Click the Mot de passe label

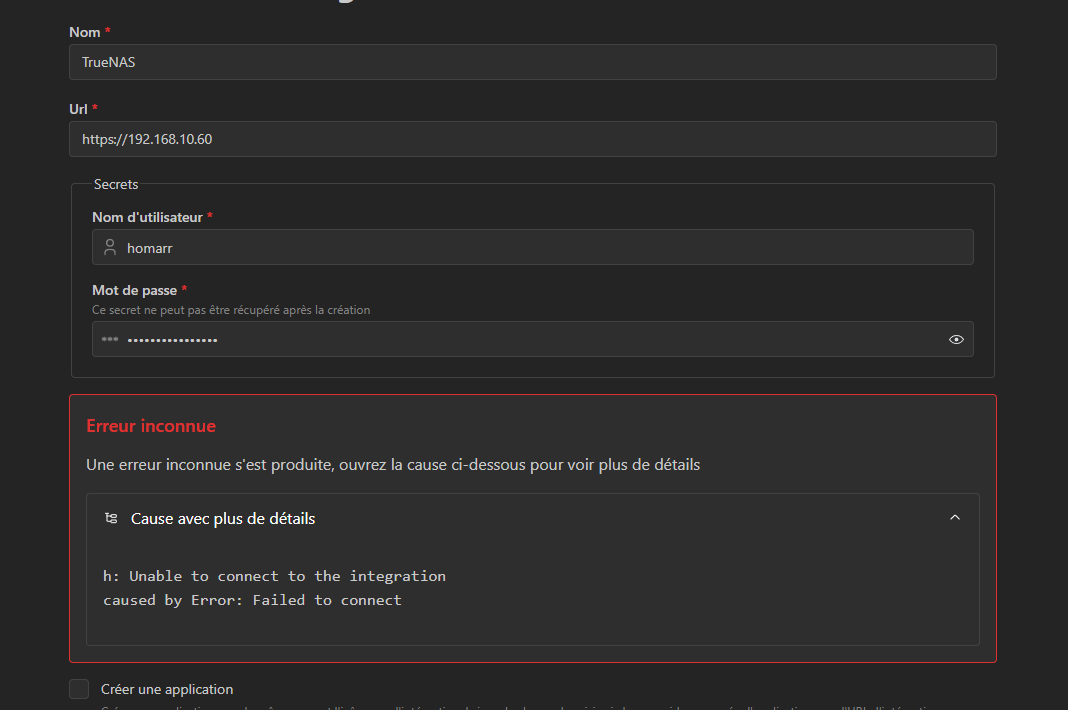pos(135,290)
